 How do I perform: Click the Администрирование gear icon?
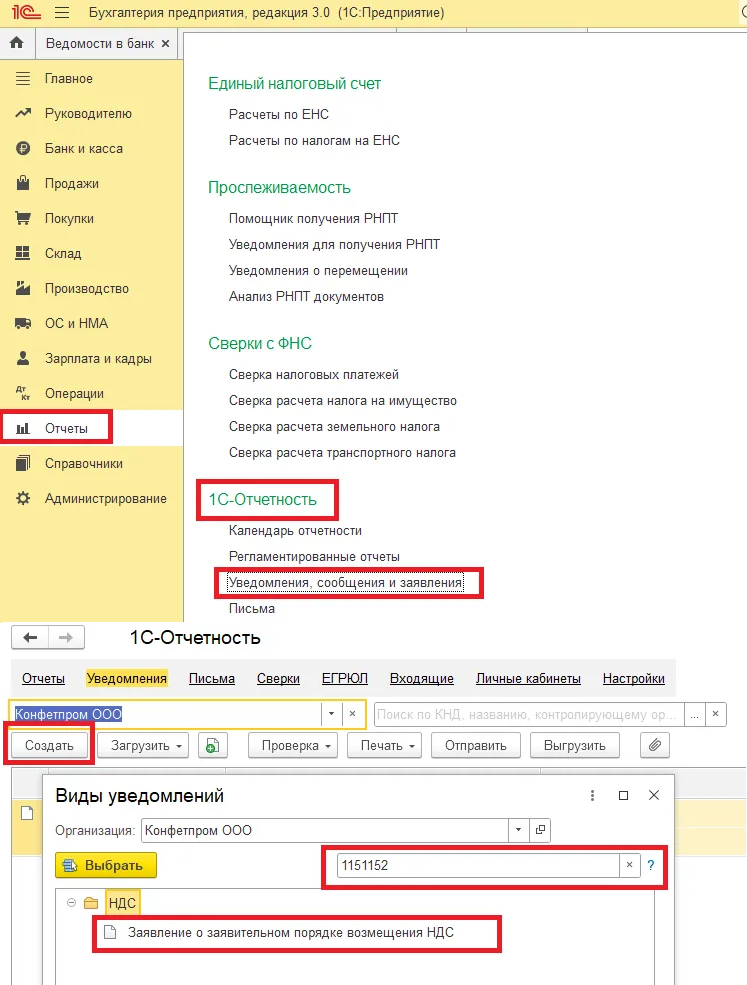click(23, 499)
